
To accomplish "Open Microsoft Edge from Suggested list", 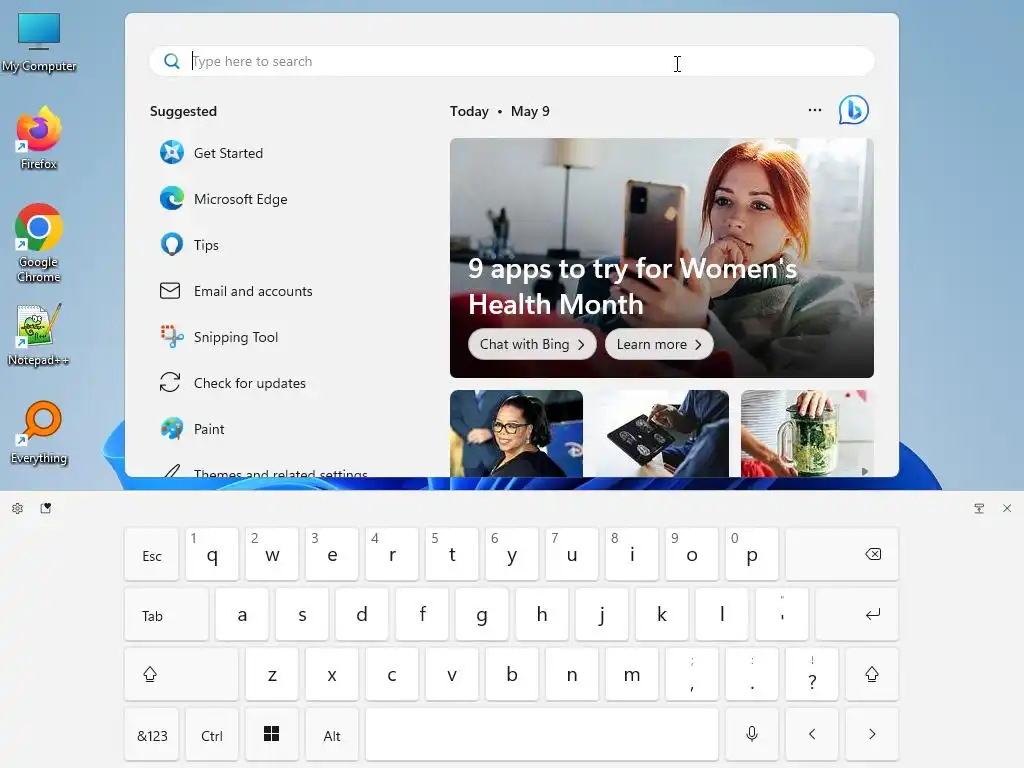I will pos(223,199).
